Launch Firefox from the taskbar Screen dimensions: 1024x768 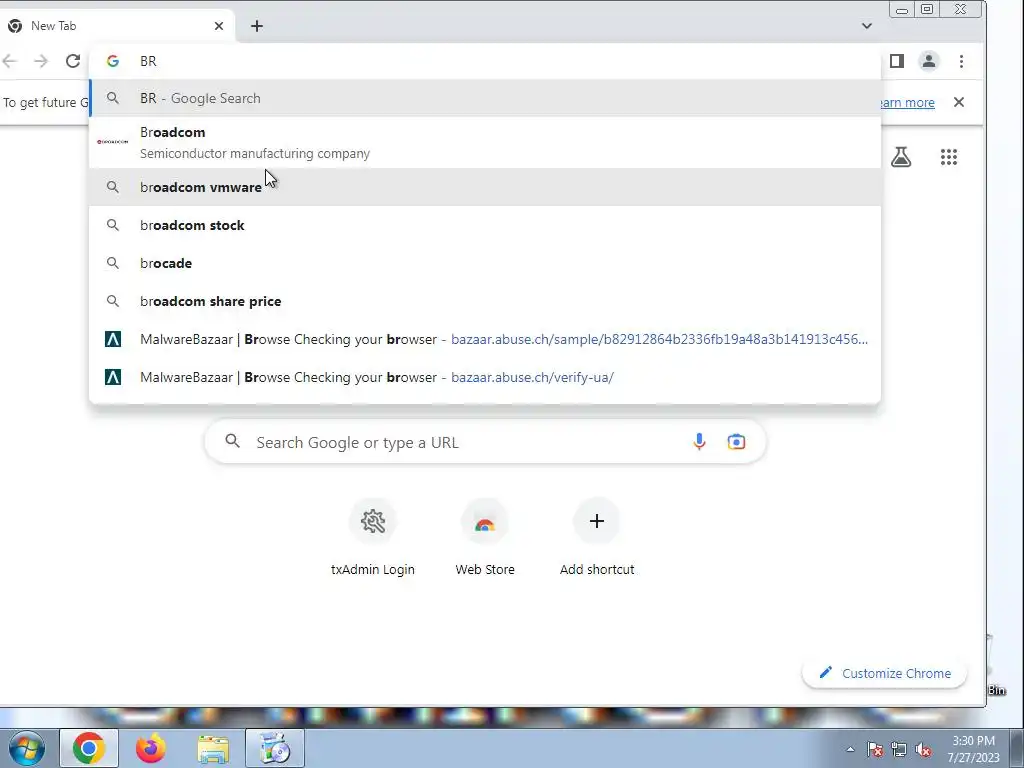pos(151,748)
